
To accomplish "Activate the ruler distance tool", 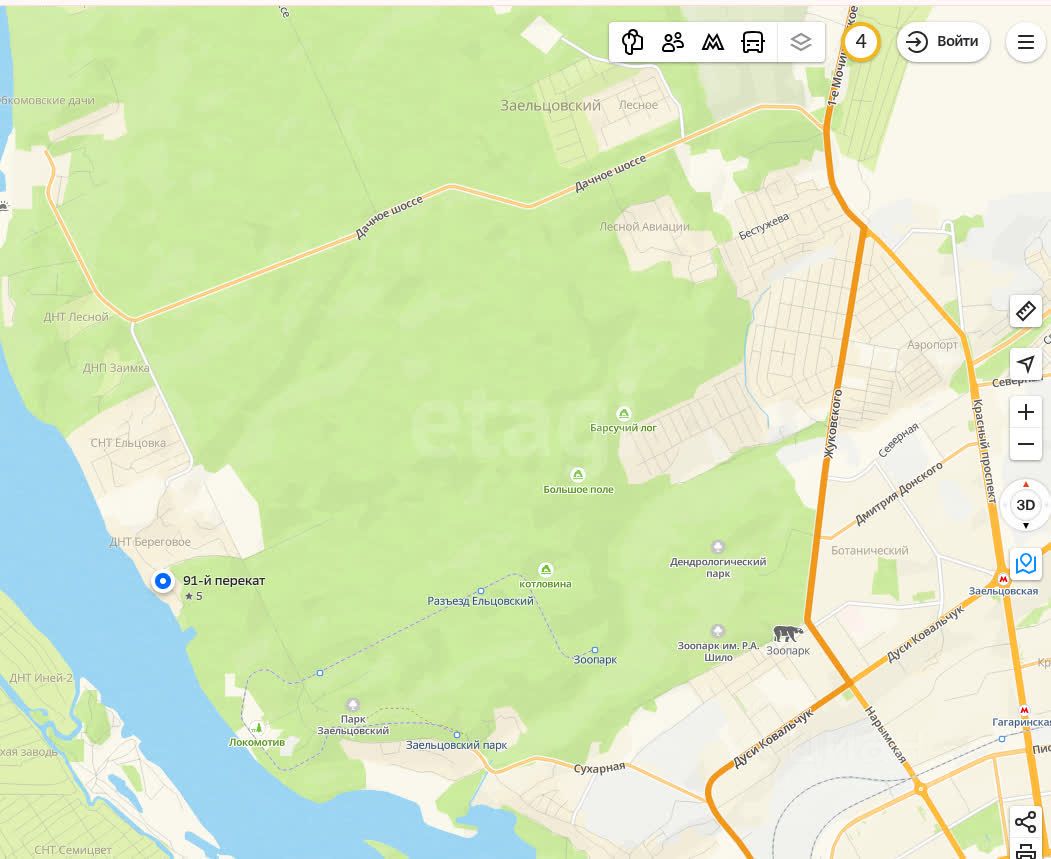I will (1026, 312).
